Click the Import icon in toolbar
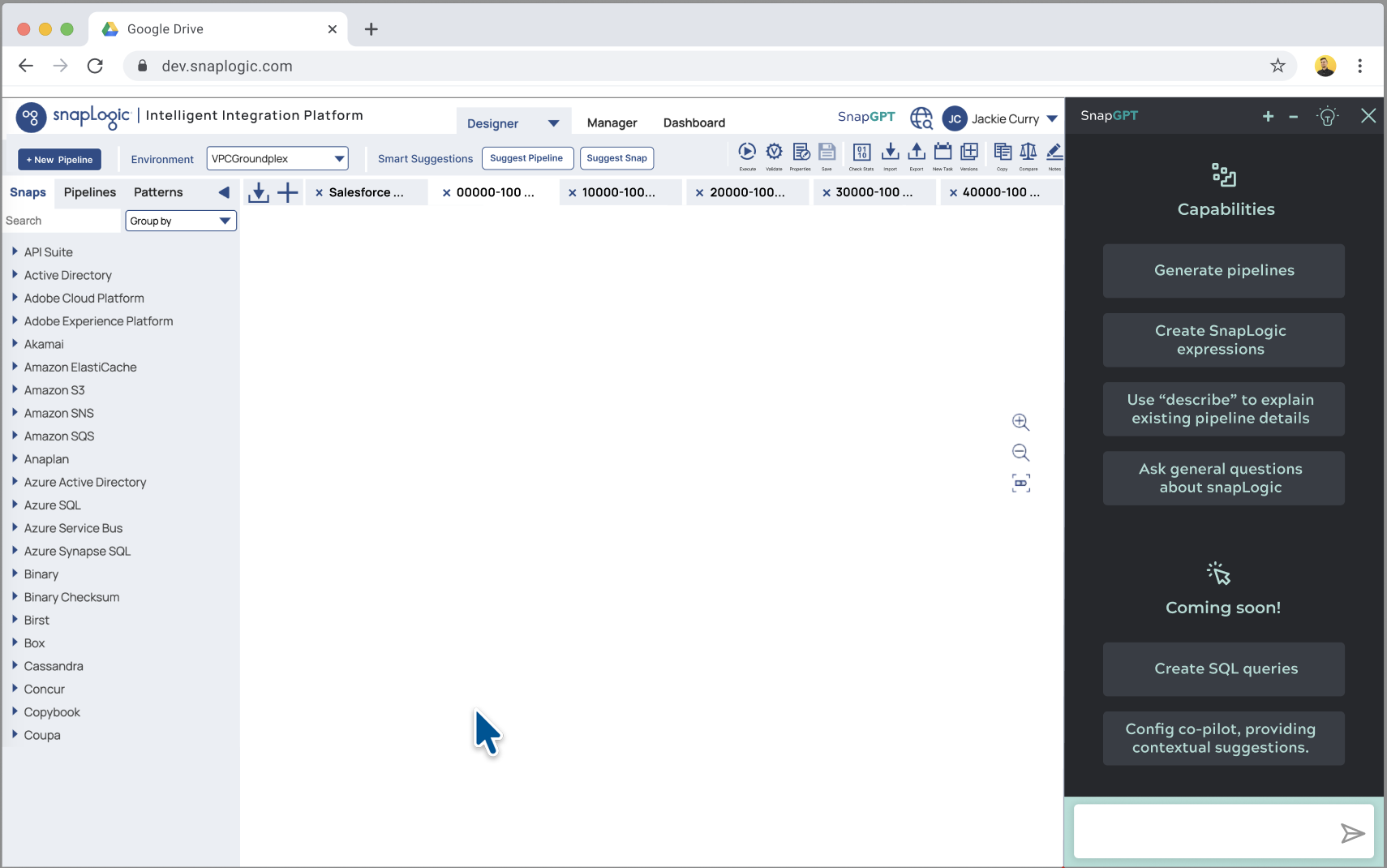 coord(890,152)
